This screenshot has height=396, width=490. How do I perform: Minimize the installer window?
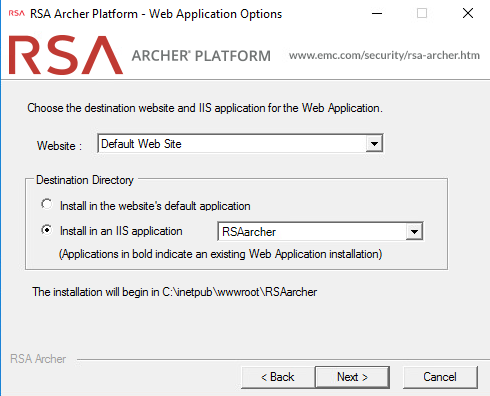tap(377, 13)
